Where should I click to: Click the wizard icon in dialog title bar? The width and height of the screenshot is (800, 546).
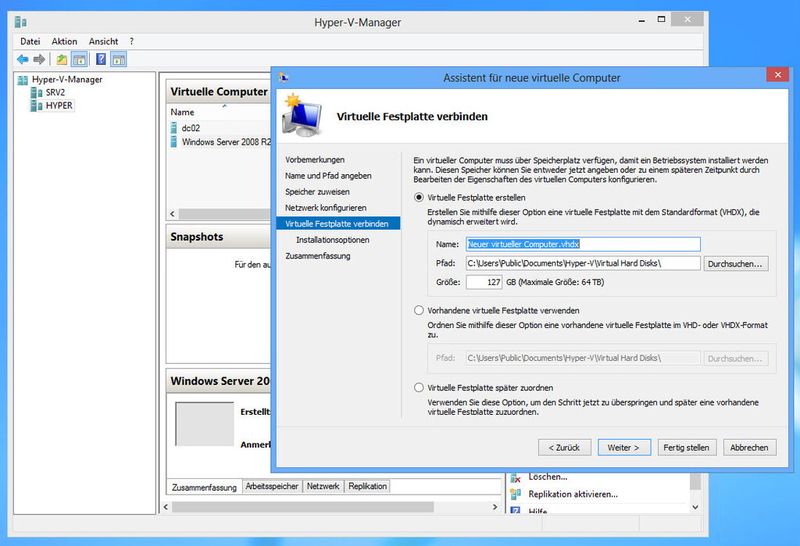(x=284, y=78)
